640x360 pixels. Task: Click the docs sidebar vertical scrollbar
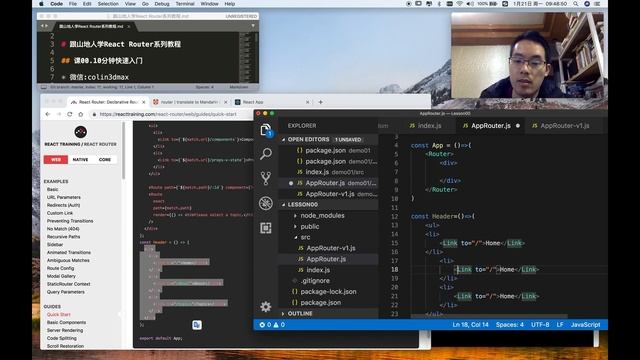pos(123,151)
